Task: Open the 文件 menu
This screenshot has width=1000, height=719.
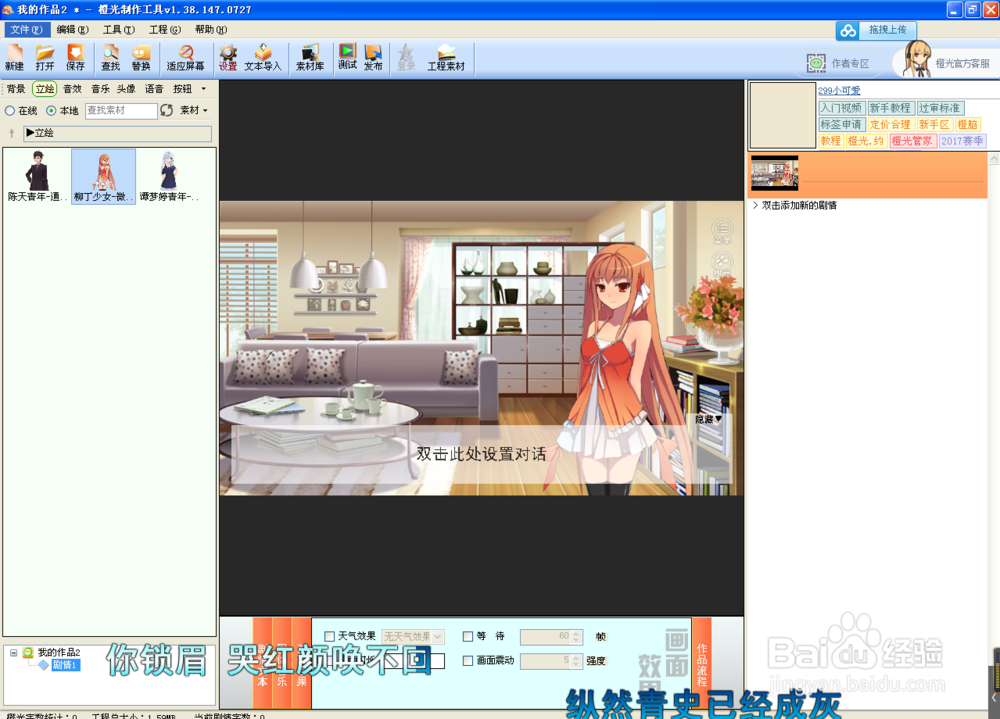Action: tap(26, 30)
